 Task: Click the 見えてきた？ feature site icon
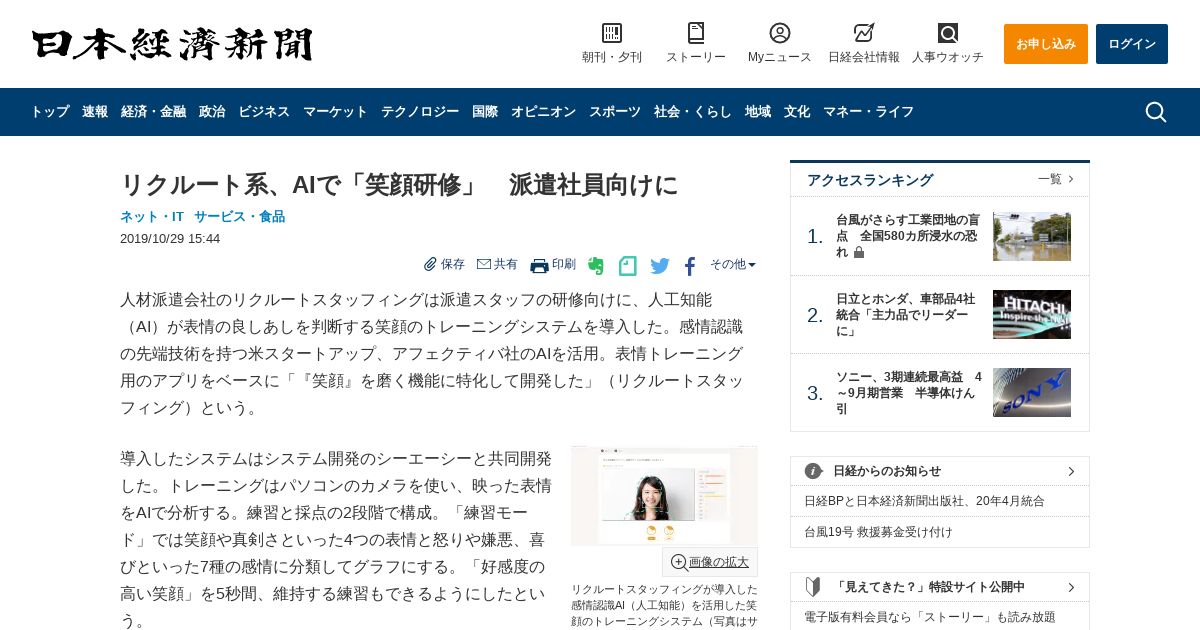814,587
